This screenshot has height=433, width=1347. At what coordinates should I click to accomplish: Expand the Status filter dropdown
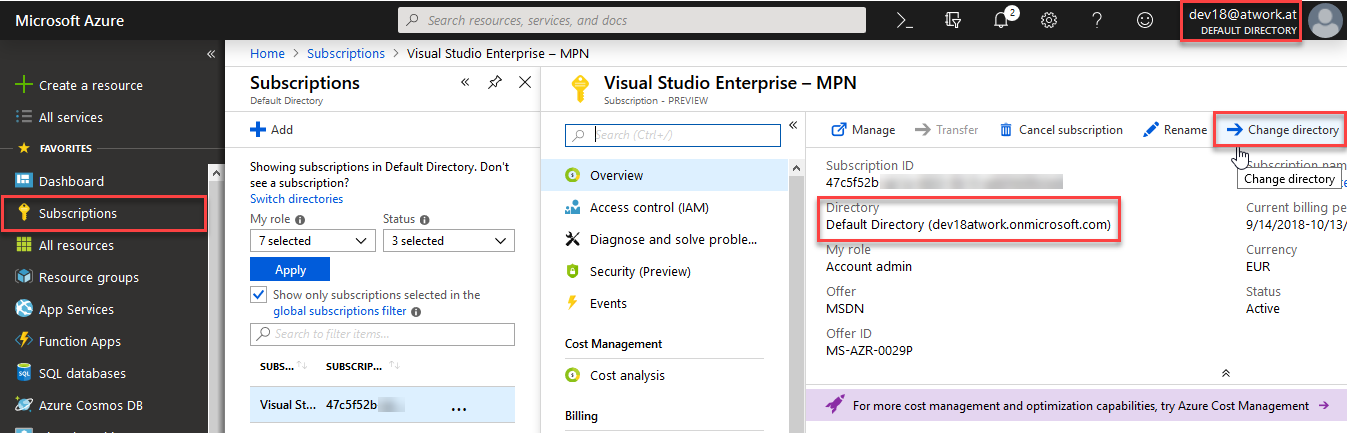(x=448, y=241)
